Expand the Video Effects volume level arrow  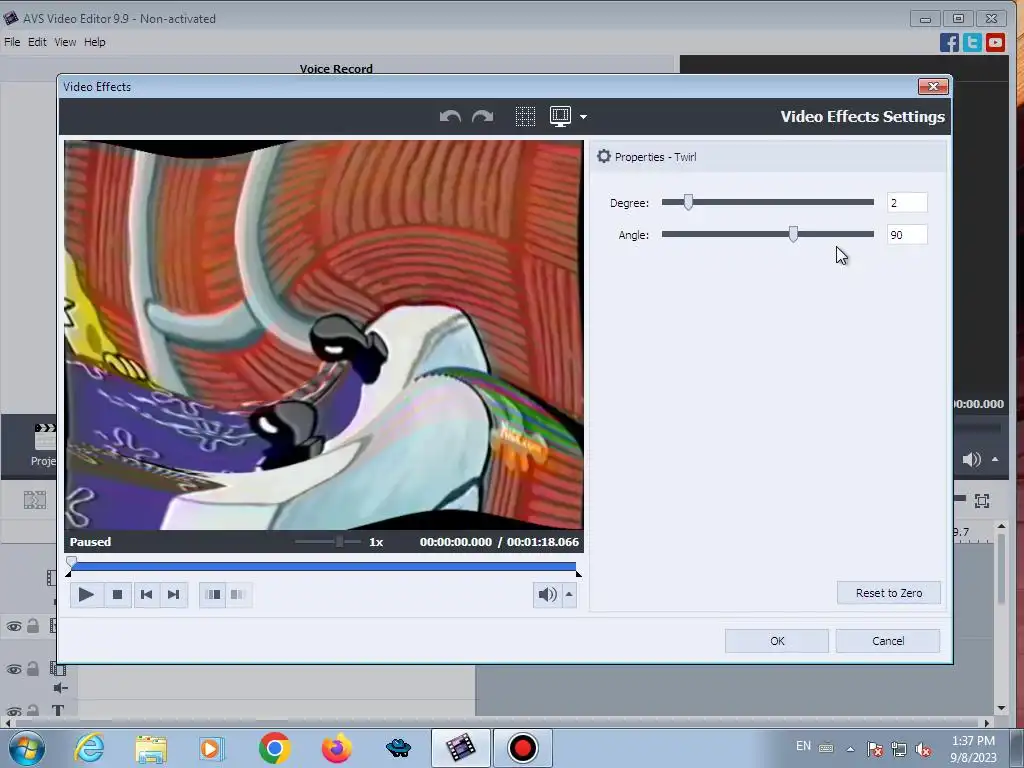[x=569, y=594]
